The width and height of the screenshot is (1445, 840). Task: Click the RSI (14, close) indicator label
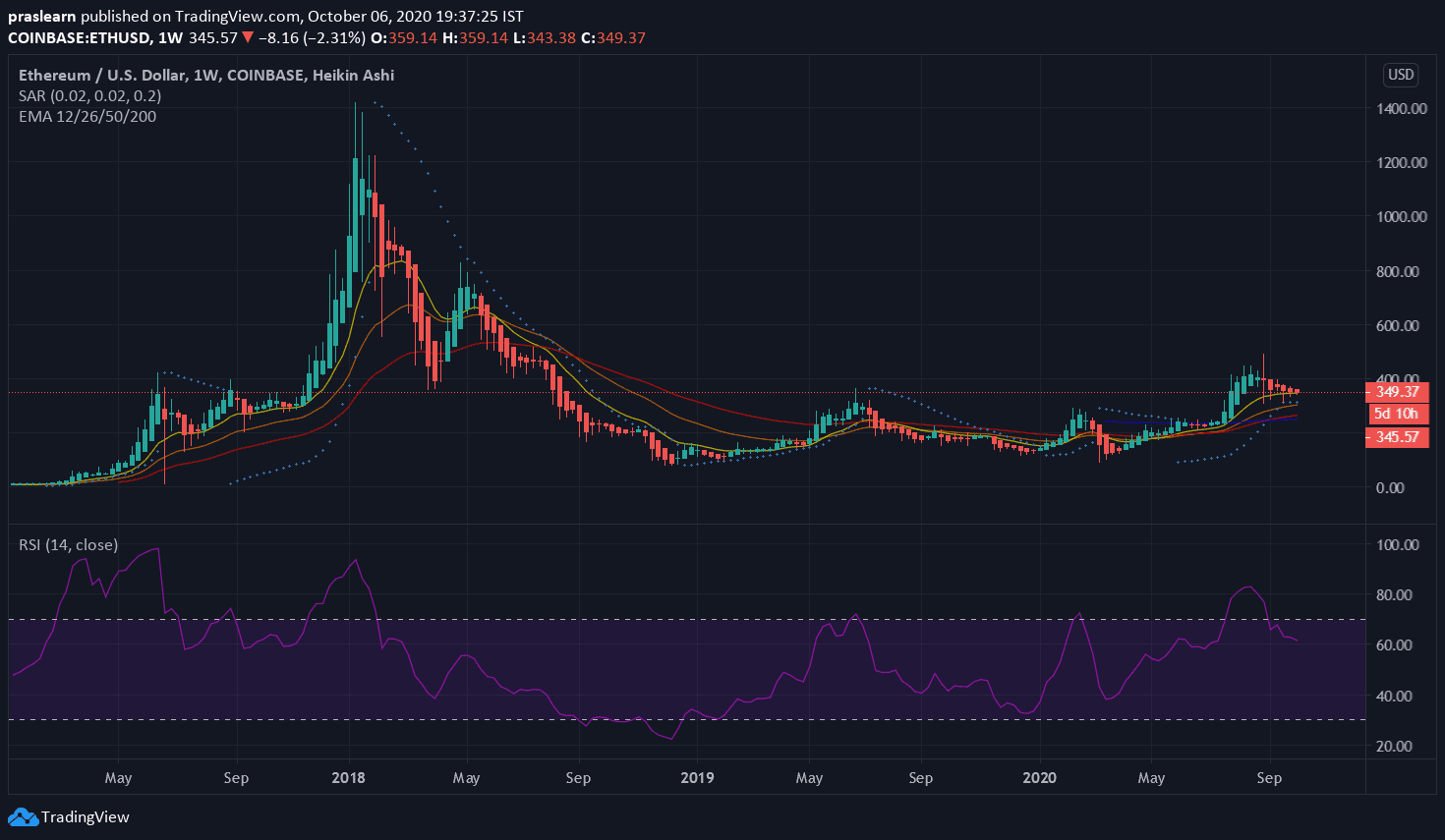[68, 544]
